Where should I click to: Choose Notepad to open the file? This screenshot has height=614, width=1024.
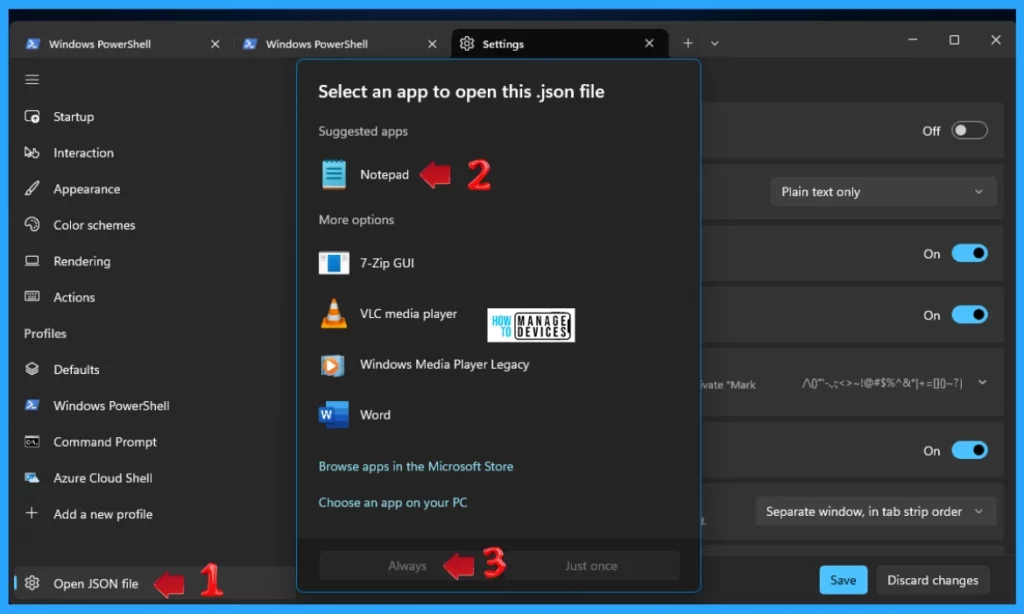click(384, 174)
